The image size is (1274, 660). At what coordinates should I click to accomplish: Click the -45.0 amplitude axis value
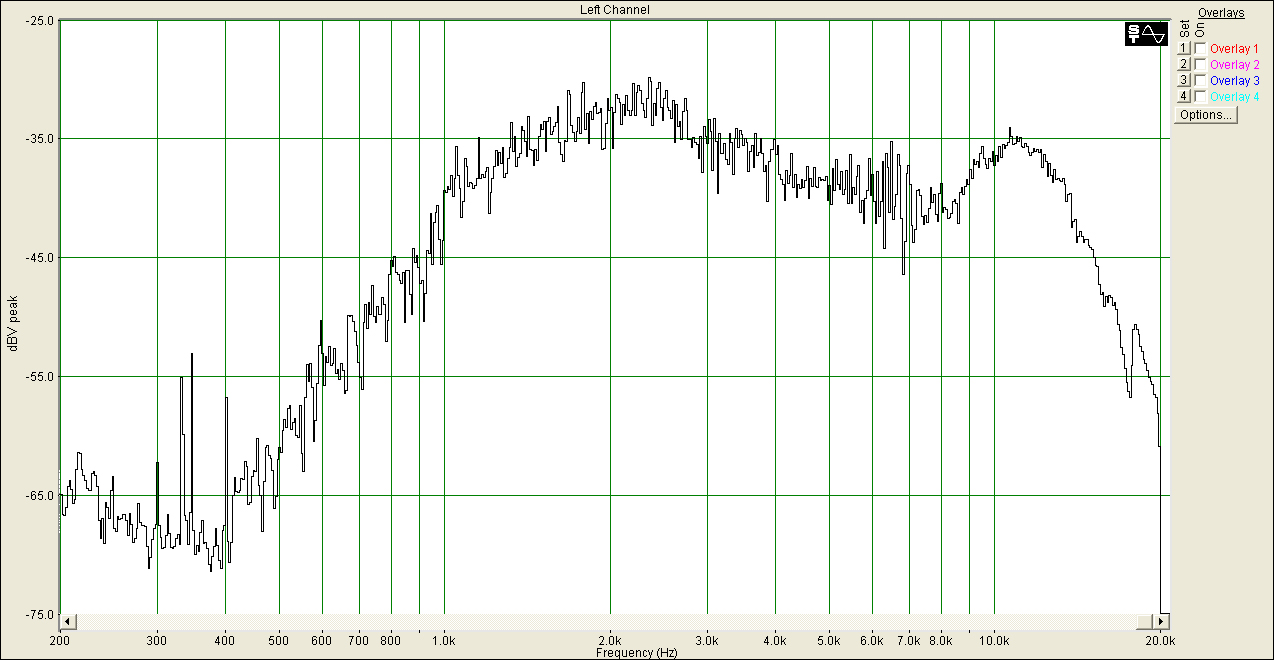41,258
